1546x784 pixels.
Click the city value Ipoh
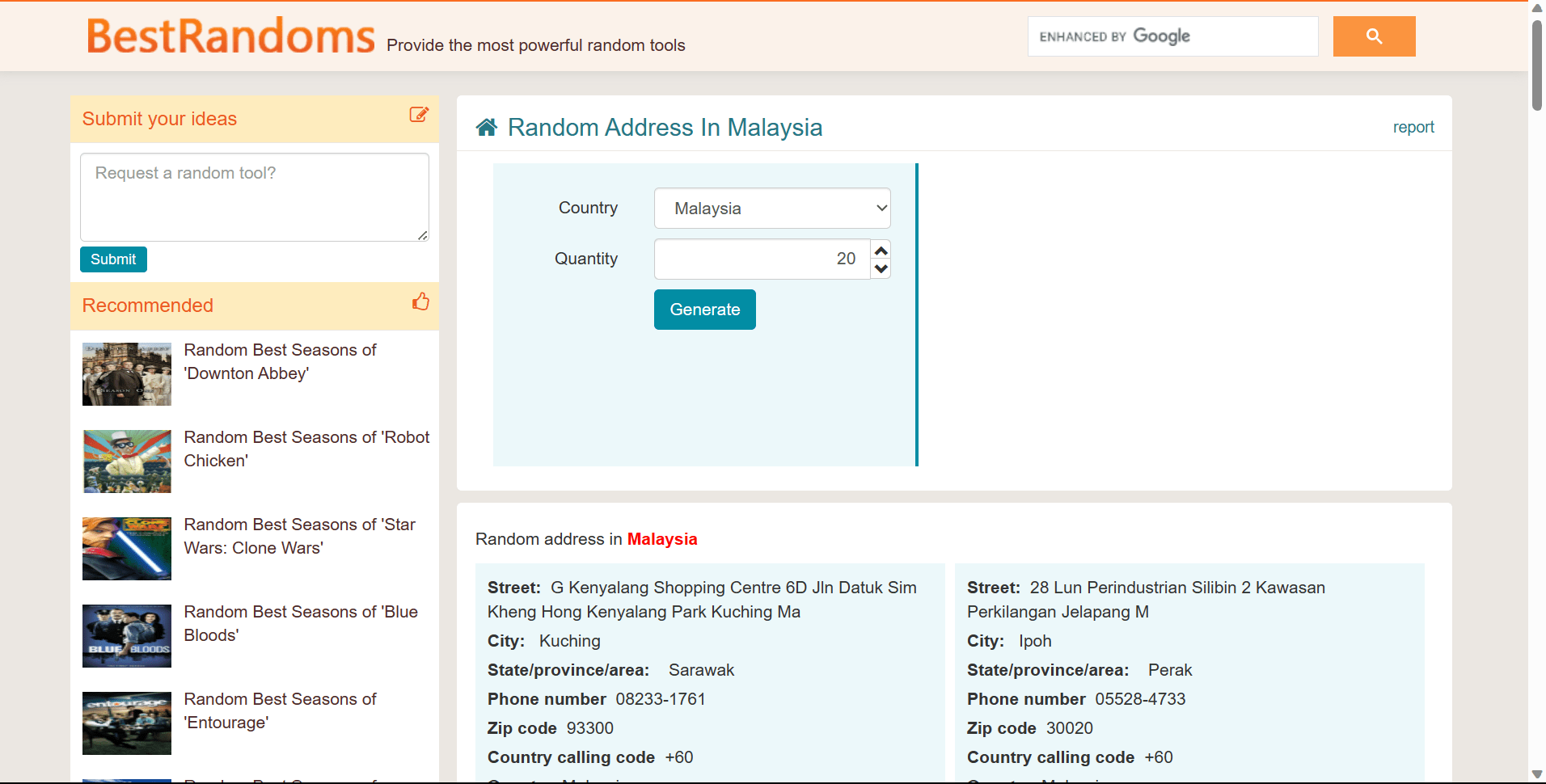[1035, 641]
